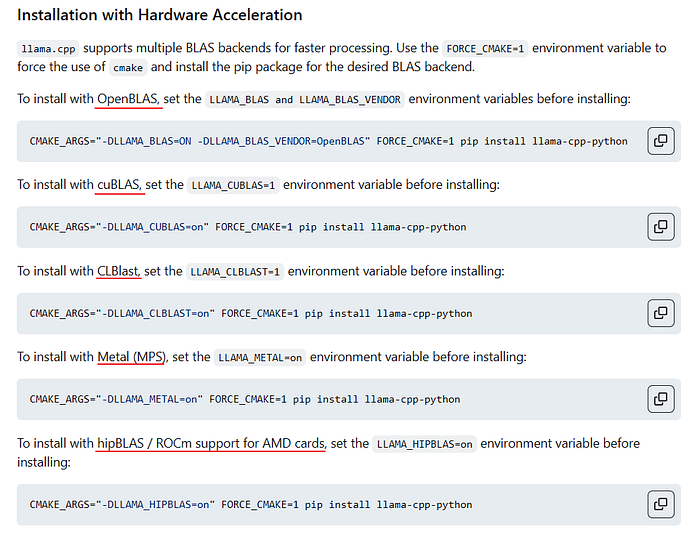The width and height of the screenshot is (700, 537).
Task: Copy the CLBlast install command
Action: point(661,313)
